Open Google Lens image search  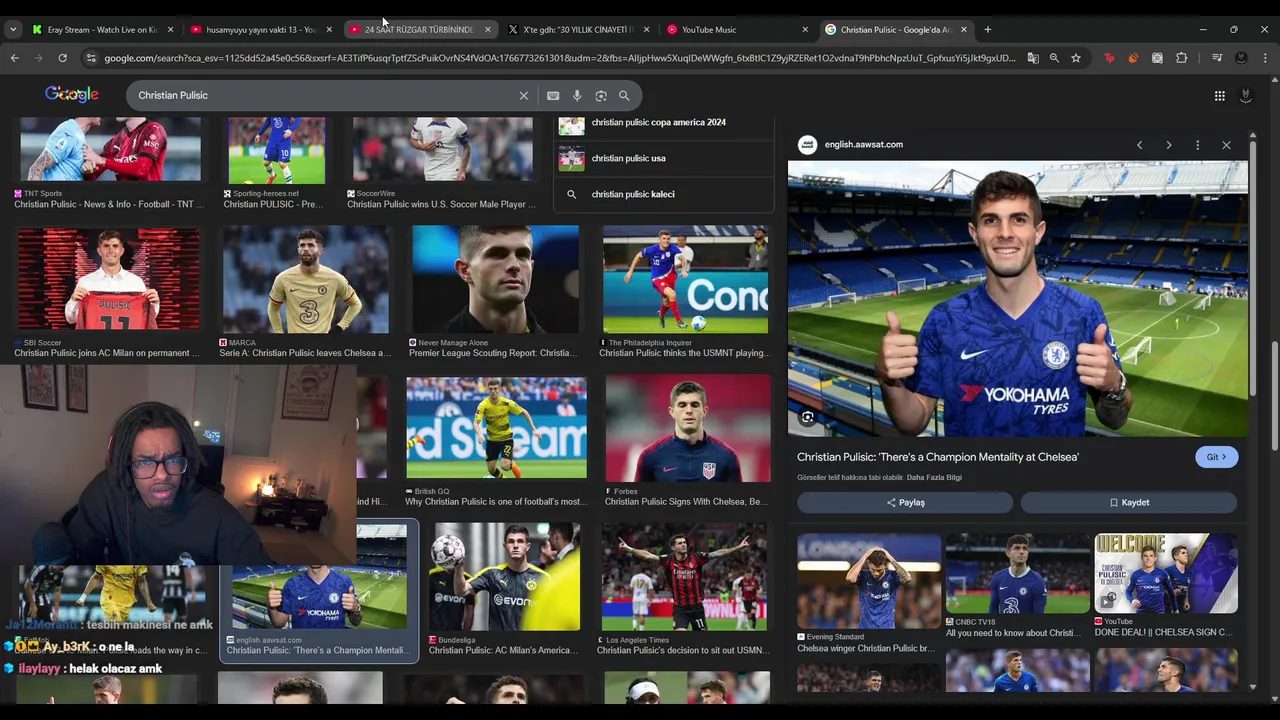click(x=601, y=96)
